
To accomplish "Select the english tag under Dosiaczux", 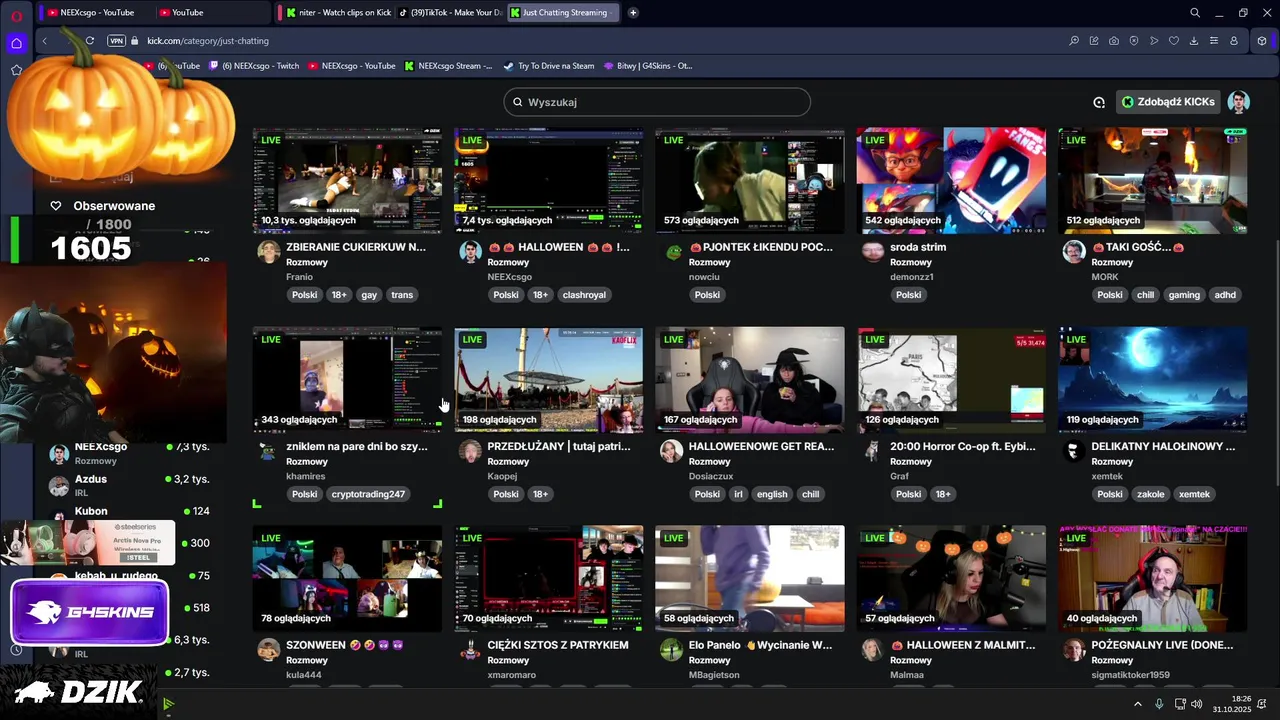I will click(x=772, y=494).
